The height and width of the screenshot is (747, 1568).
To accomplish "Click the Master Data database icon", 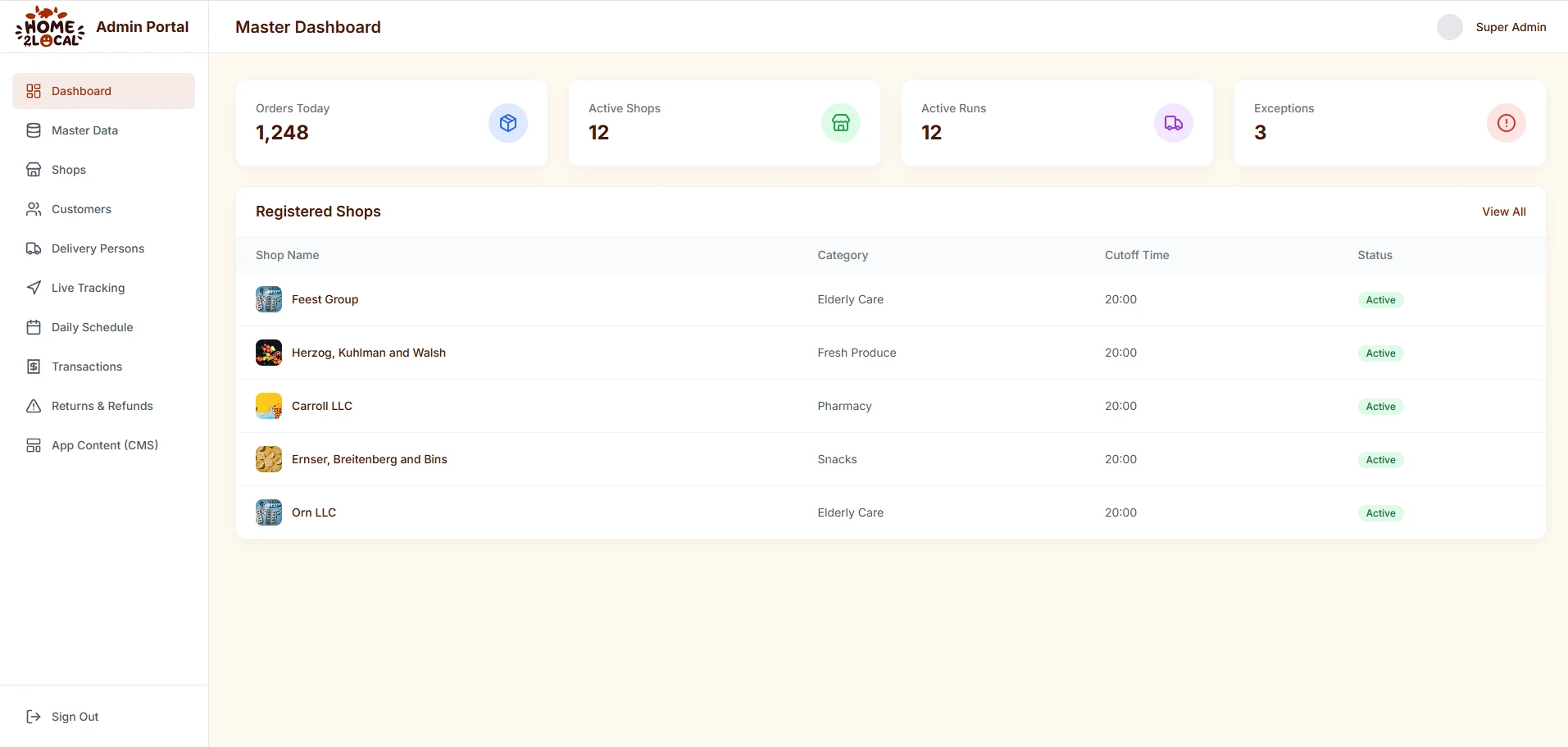I will pyautogui.click(x=34, y=130).
